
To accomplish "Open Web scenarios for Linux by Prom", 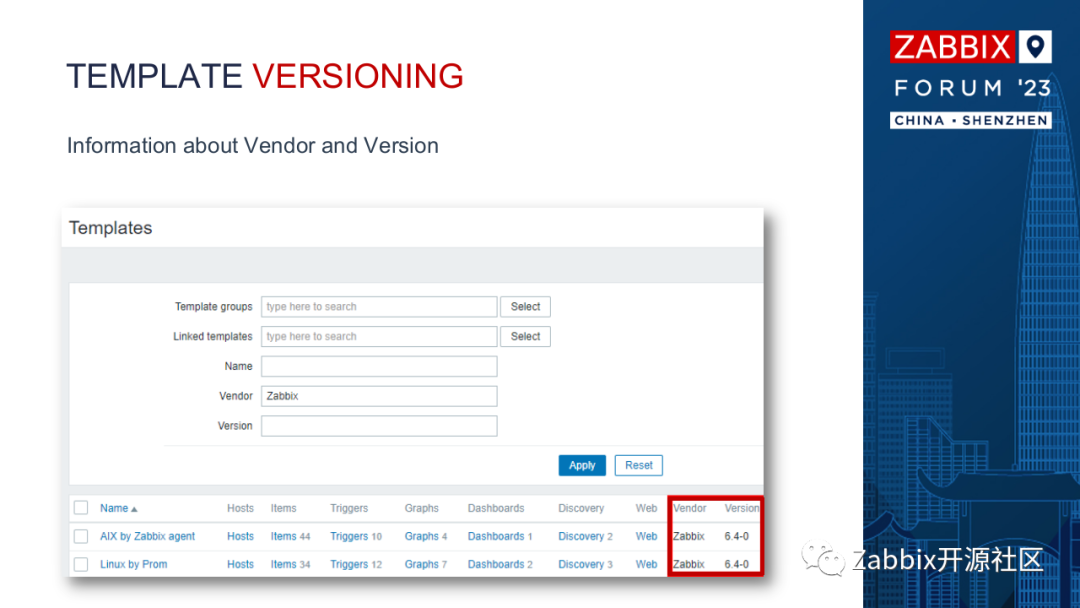I will pos(646,565).
